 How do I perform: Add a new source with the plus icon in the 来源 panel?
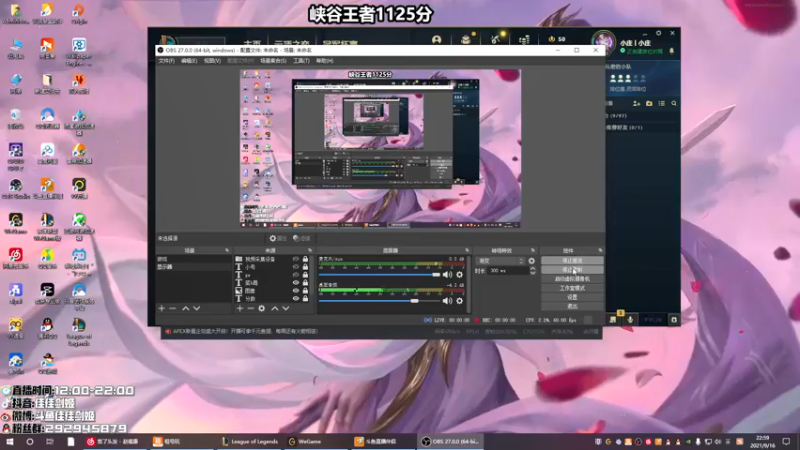point(240,308)
